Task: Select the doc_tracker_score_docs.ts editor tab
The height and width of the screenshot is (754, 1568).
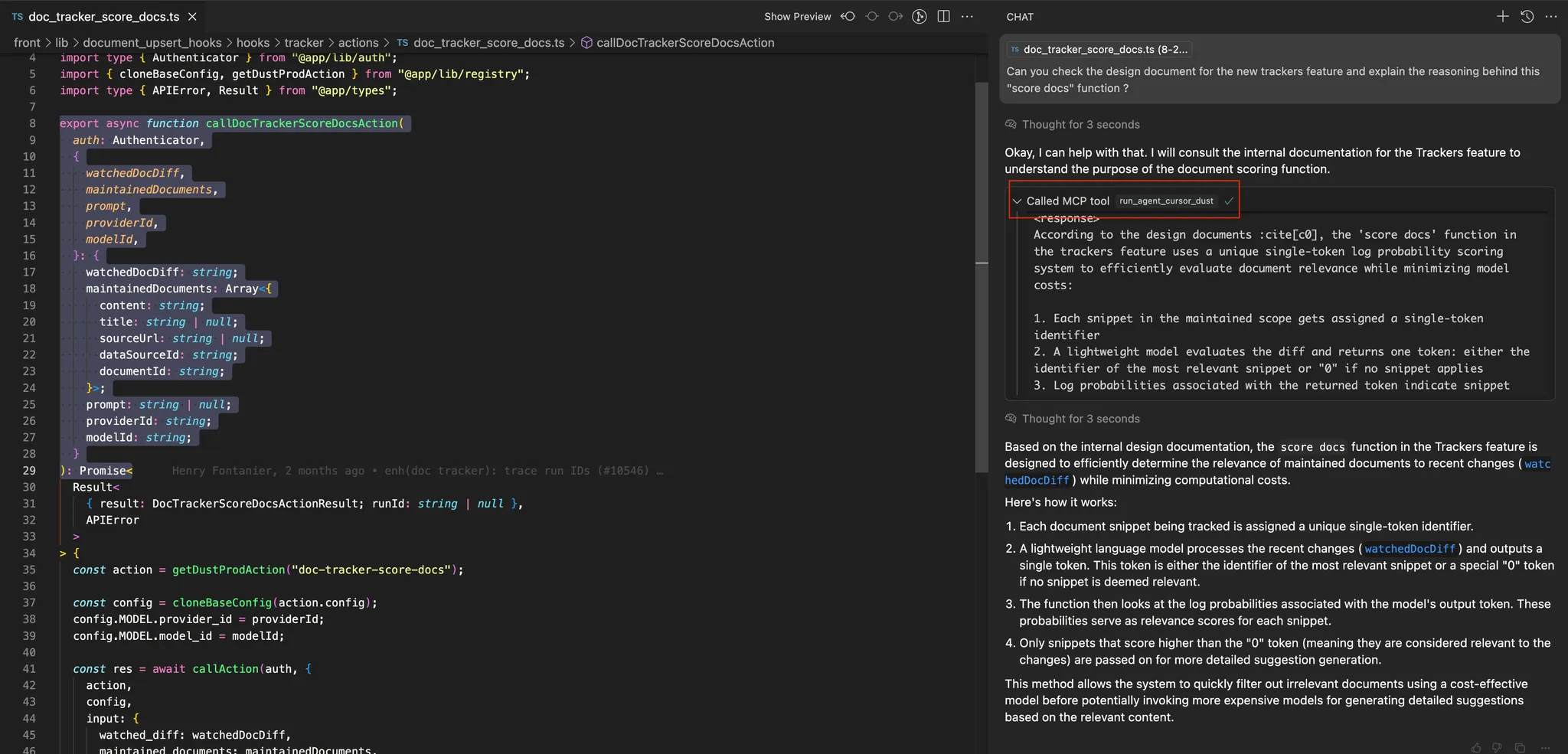Action: tap(103, 16)
